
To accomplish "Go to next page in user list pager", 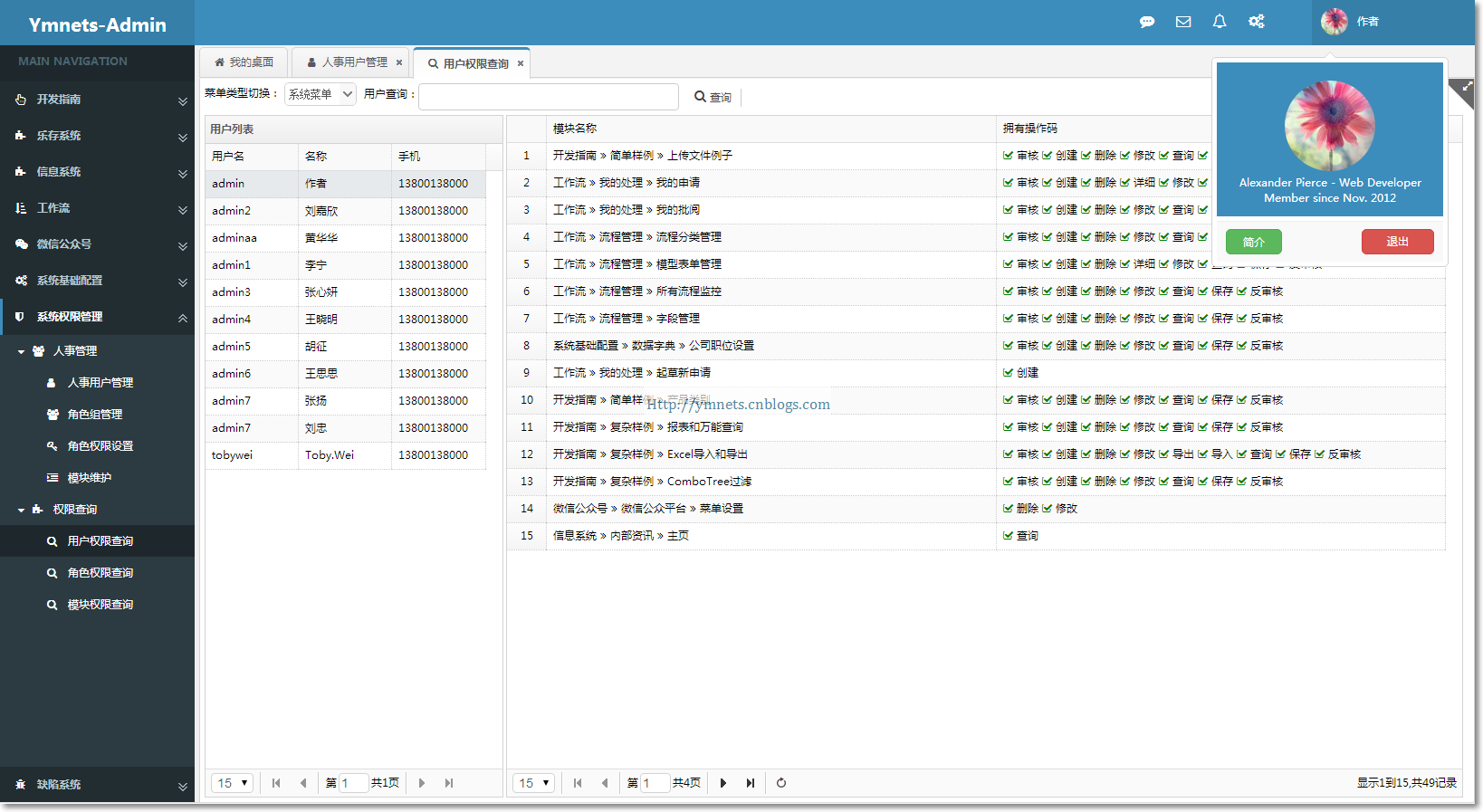I will 422,783.
